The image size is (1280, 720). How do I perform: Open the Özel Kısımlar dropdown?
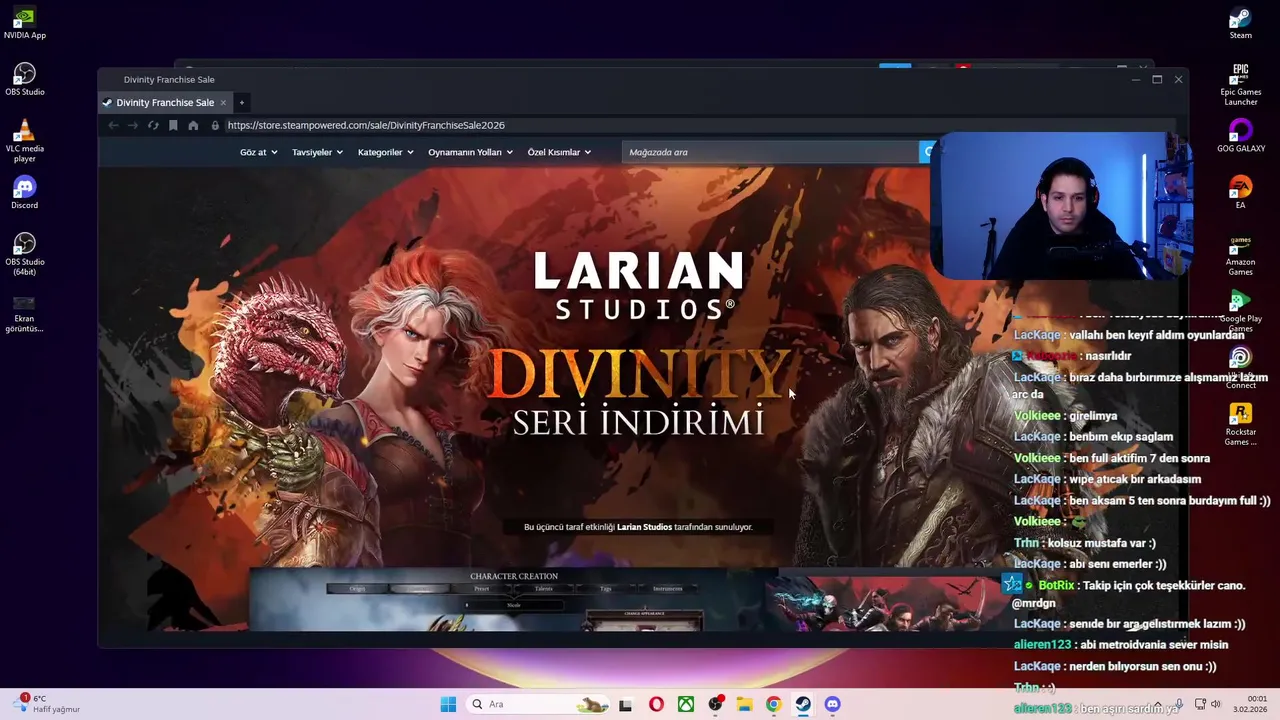[x=559, y=152]
